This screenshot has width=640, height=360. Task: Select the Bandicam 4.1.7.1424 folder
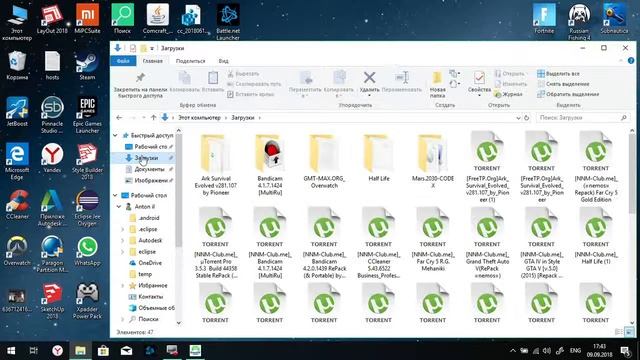pyautogui.click(x=270, y=165)
